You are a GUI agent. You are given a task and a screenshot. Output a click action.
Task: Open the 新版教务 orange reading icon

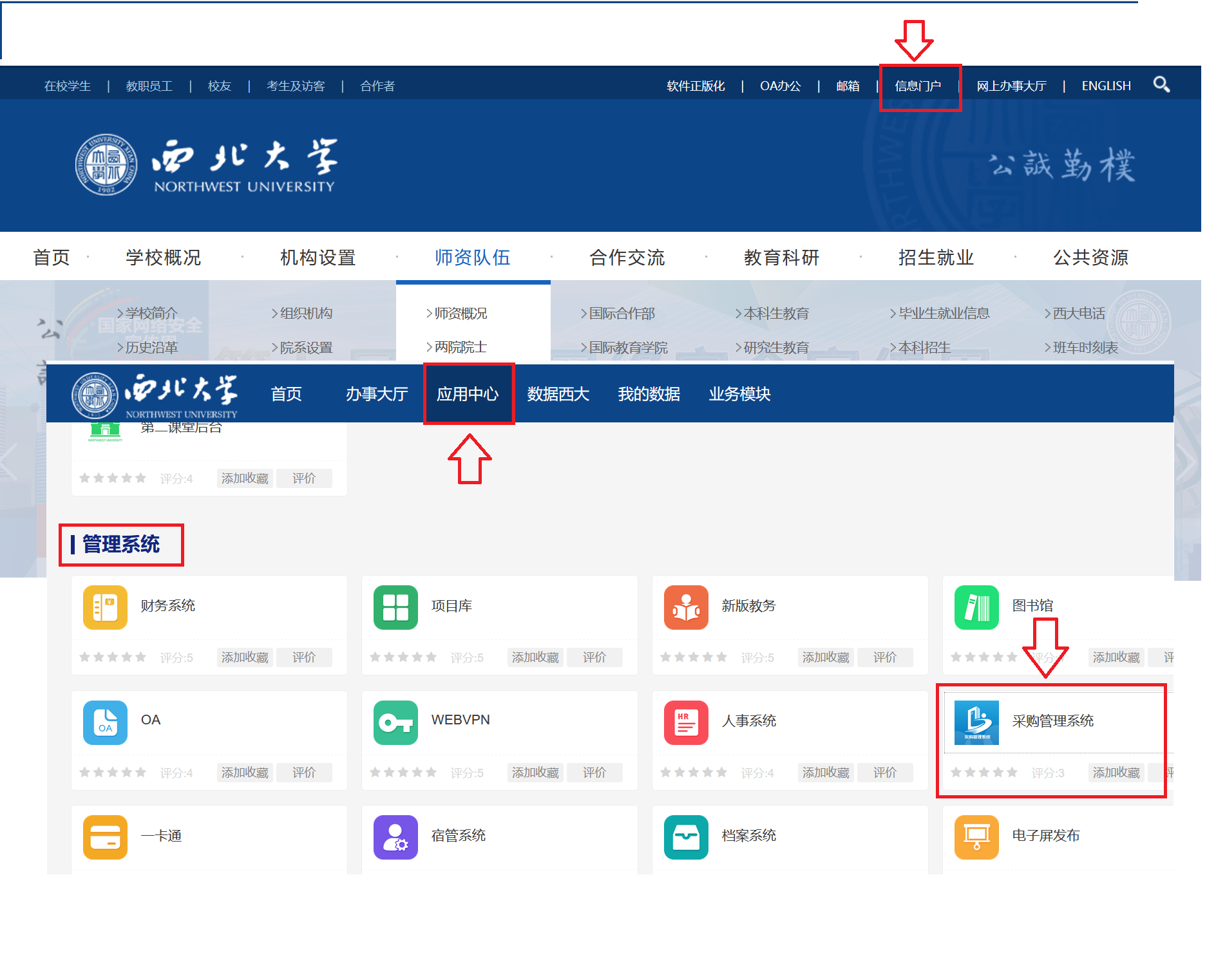coord(686,607)
